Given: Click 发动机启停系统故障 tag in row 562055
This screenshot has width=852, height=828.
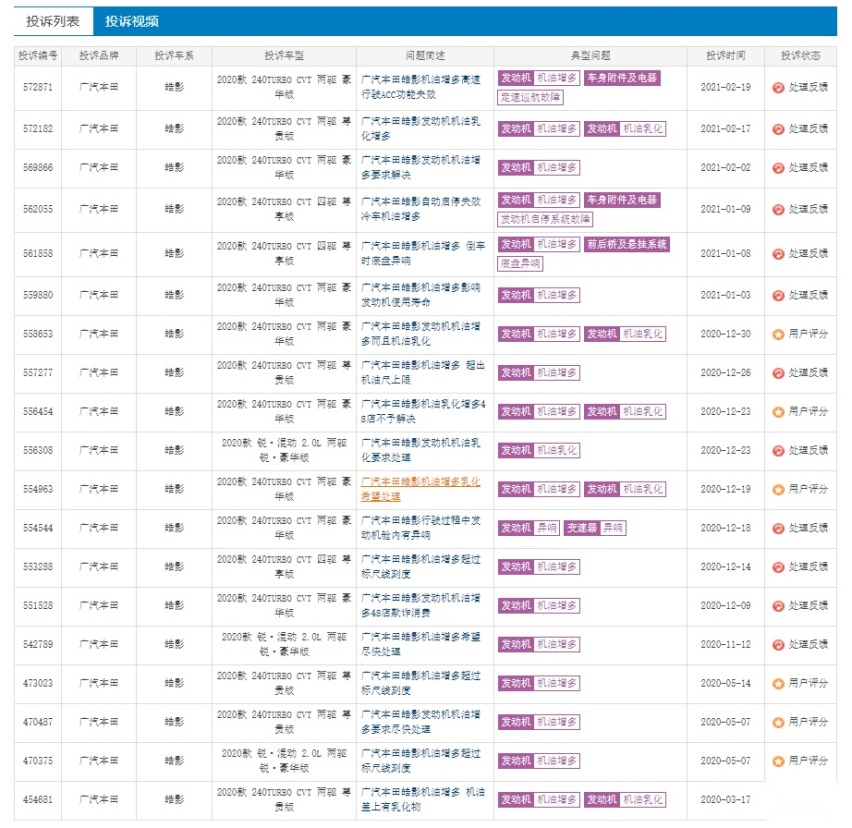Looking at the screenshot, I should (x=545, y=219).
